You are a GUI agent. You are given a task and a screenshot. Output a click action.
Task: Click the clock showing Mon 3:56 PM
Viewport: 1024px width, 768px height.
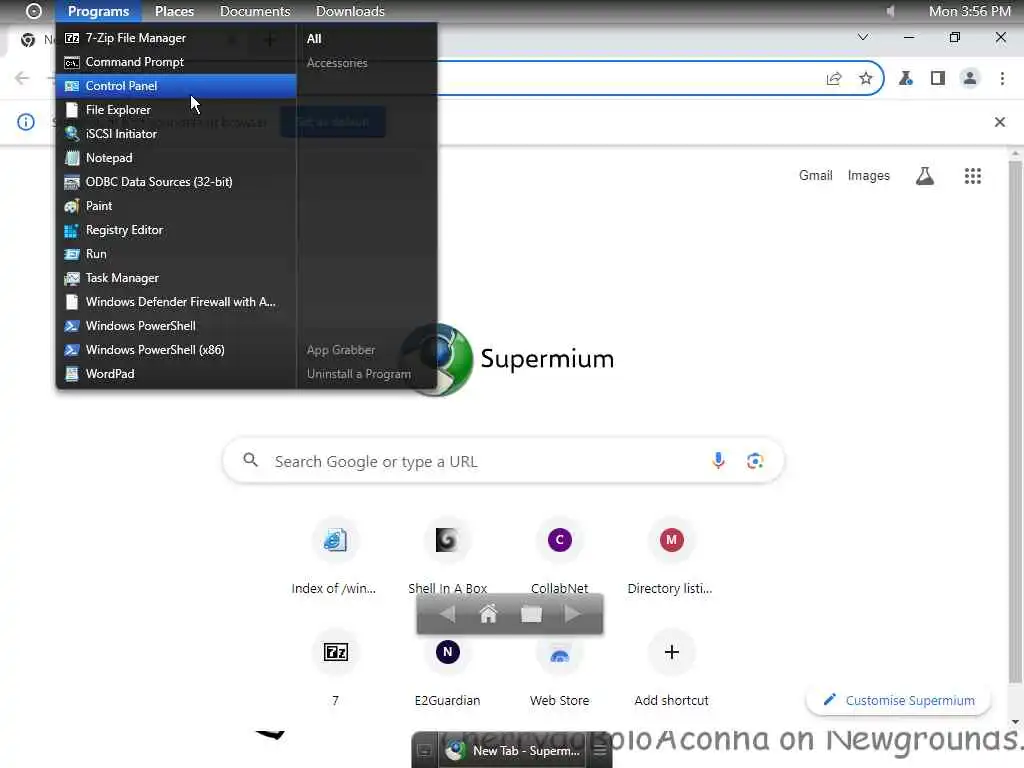[x=969, y=11]
